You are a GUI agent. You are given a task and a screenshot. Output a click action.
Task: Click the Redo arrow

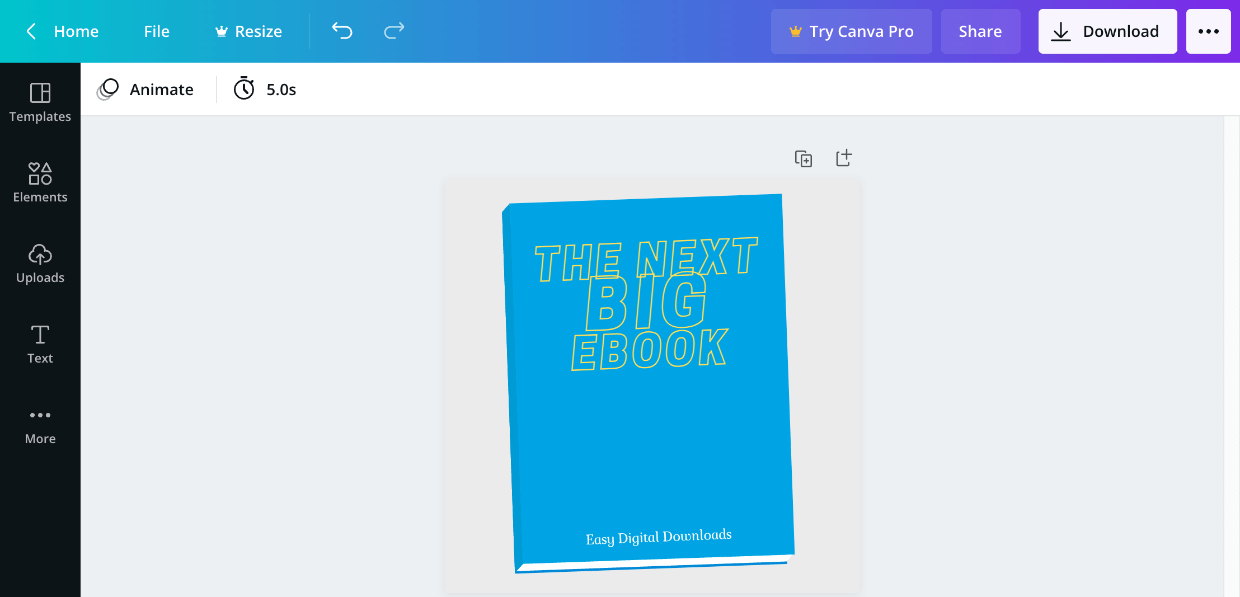pos(394,31)
